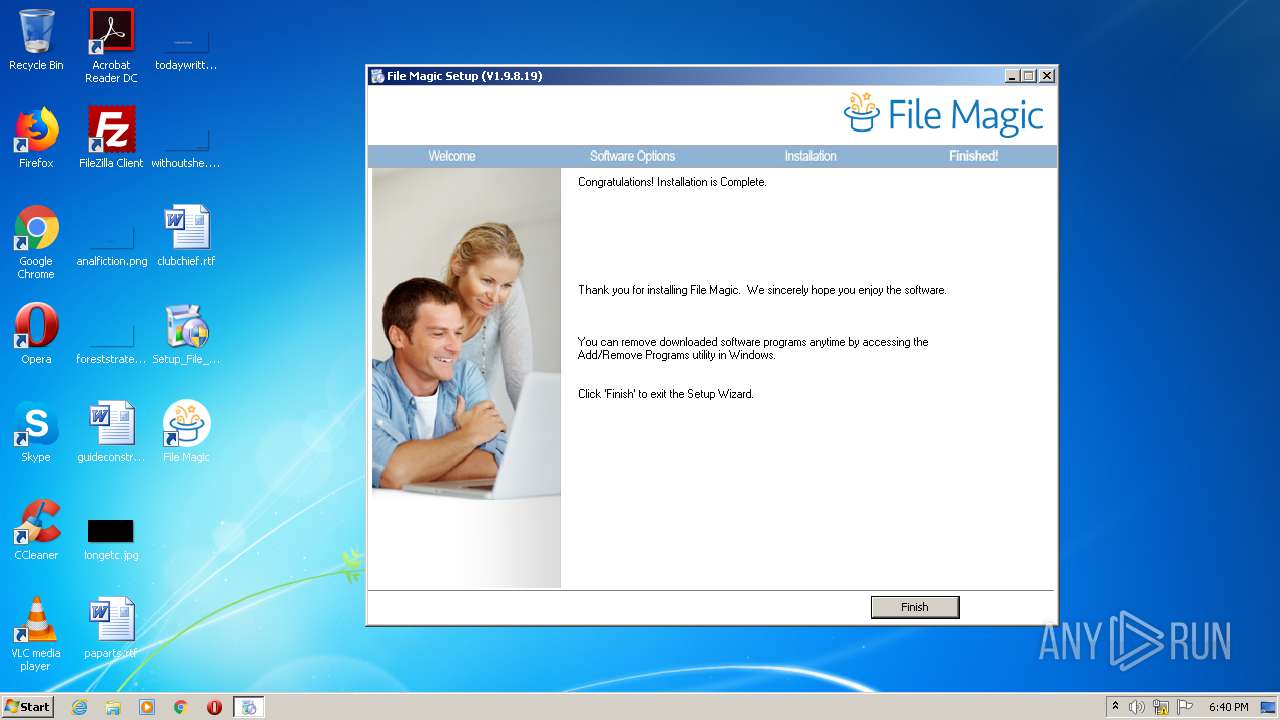Open the Skype desktop shortcut

tap(36, 432)
